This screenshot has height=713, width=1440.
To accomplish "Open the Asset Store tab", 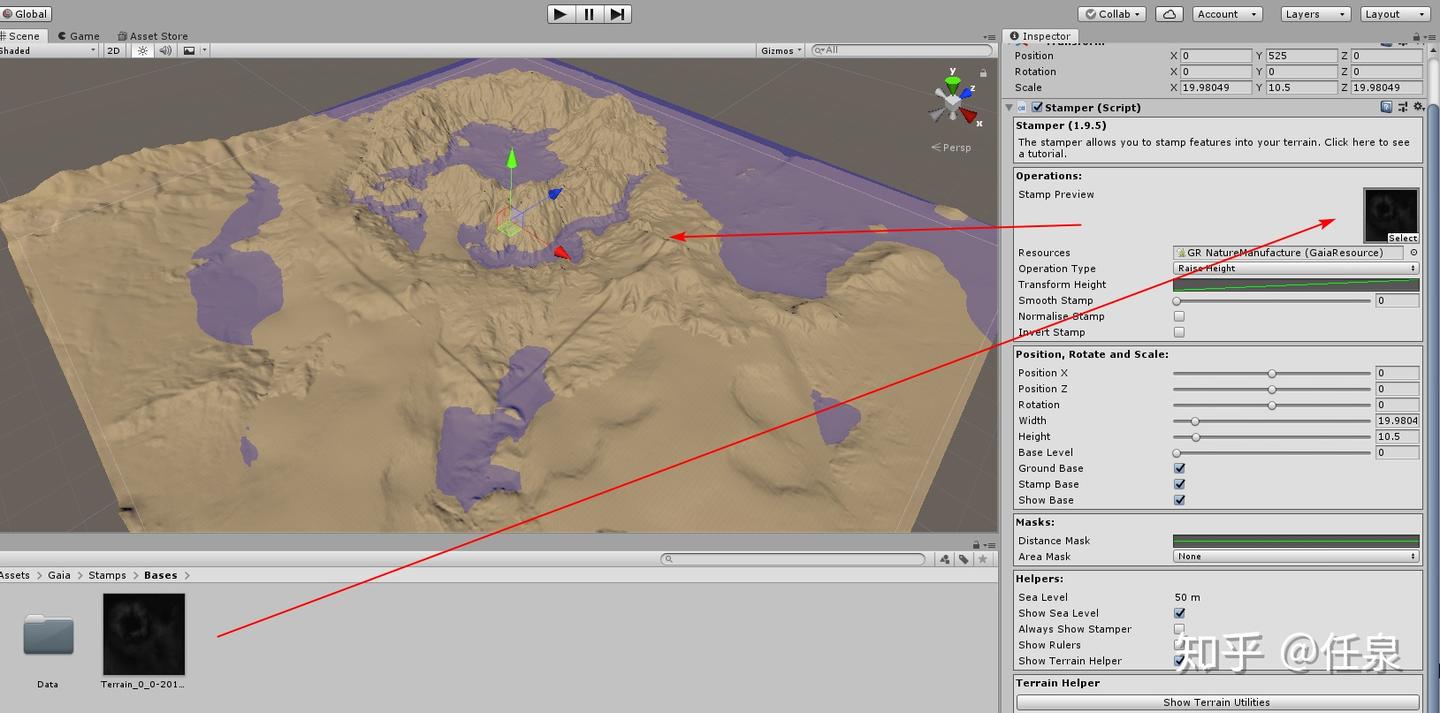I will pos(153,36).
